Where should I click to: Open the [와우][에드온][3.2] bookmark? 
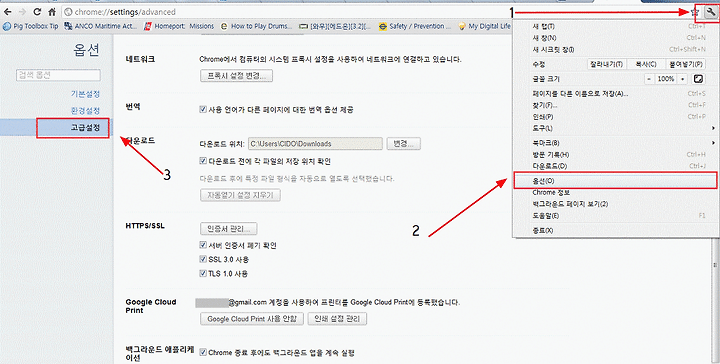click(335, 26)
